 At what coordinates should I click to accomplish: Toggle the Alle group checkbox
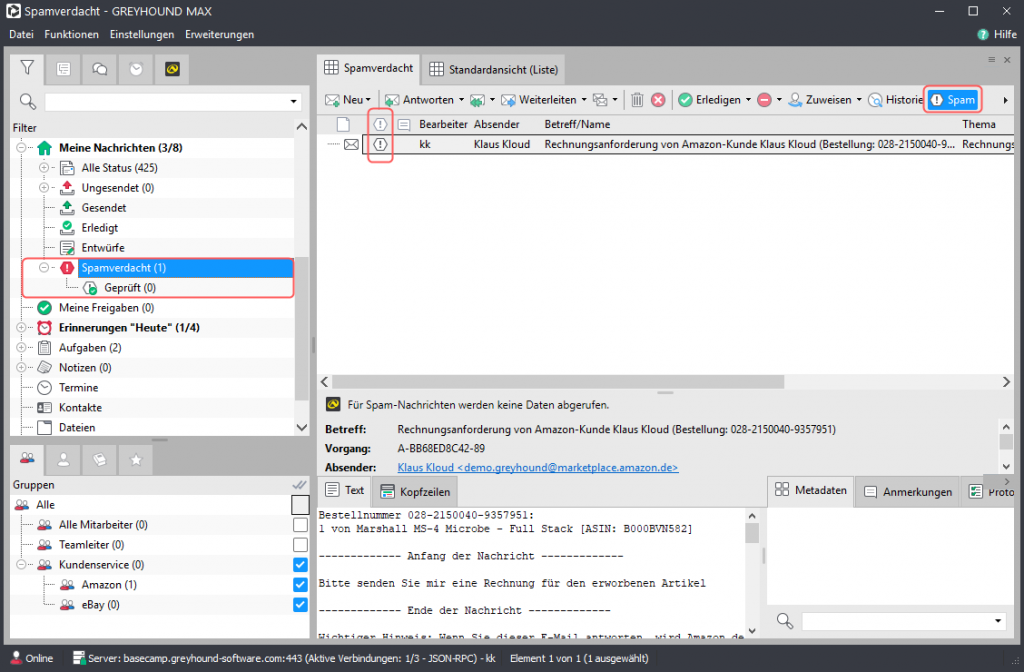(x=300, y=505)
